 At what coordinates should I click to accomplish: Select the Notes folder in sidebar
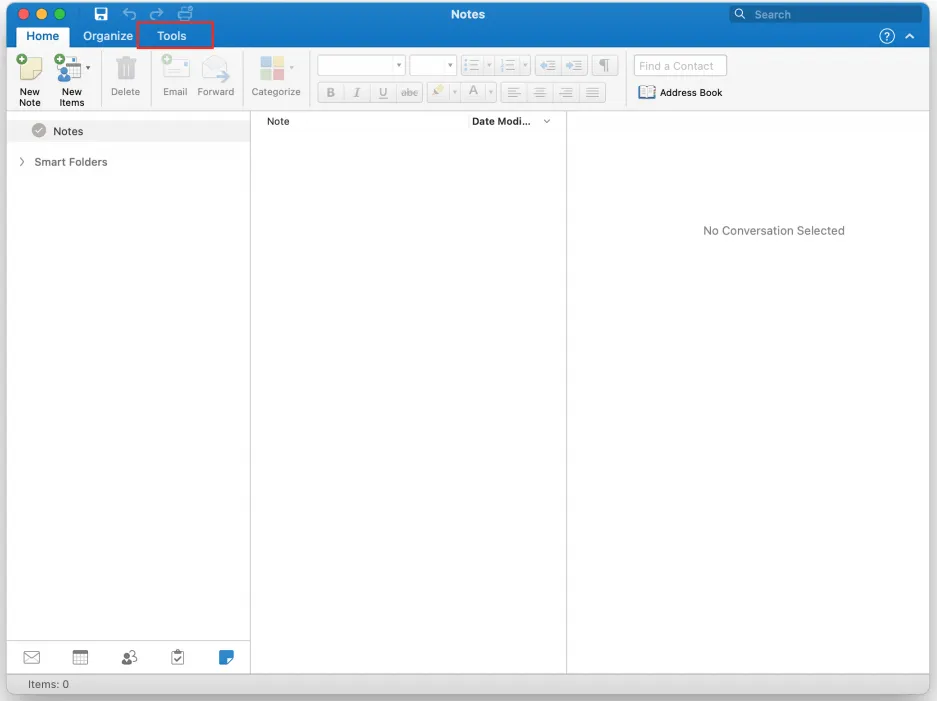point(128,131)
